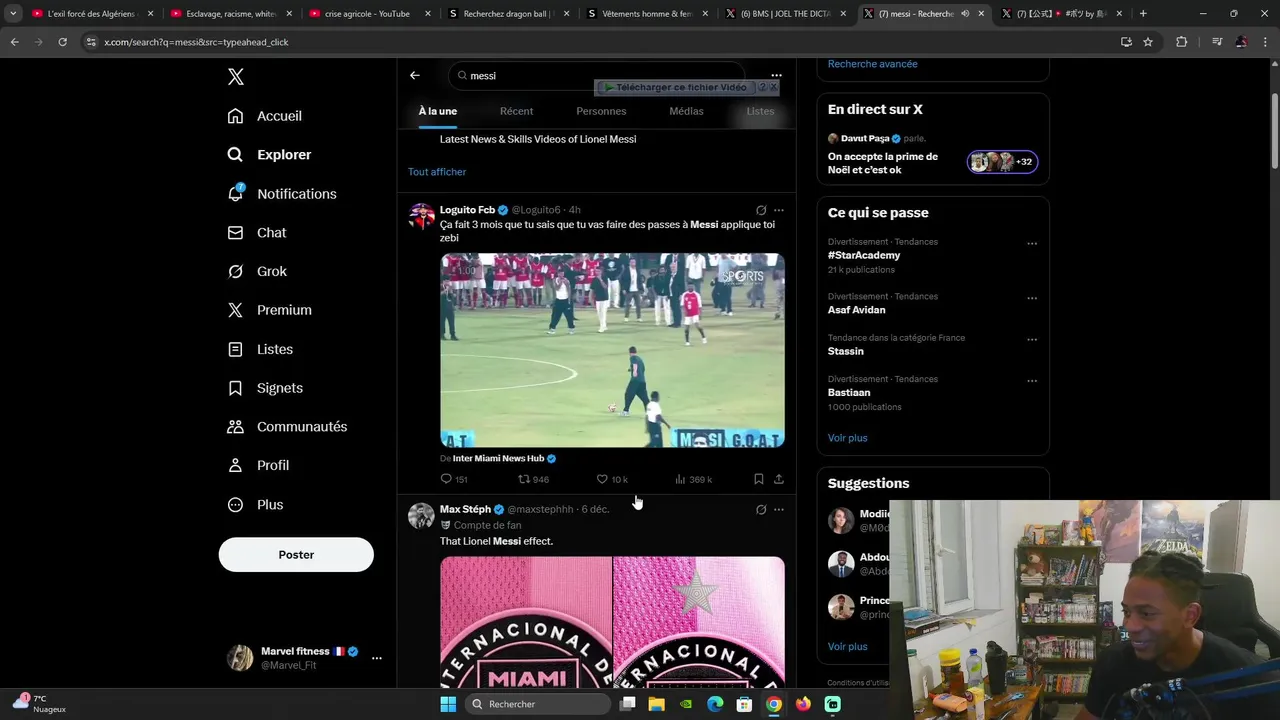Viewport: 1280px width, 720px height.
Task: Open options for #StarAcademy trend
Action: click(1032, 243)
